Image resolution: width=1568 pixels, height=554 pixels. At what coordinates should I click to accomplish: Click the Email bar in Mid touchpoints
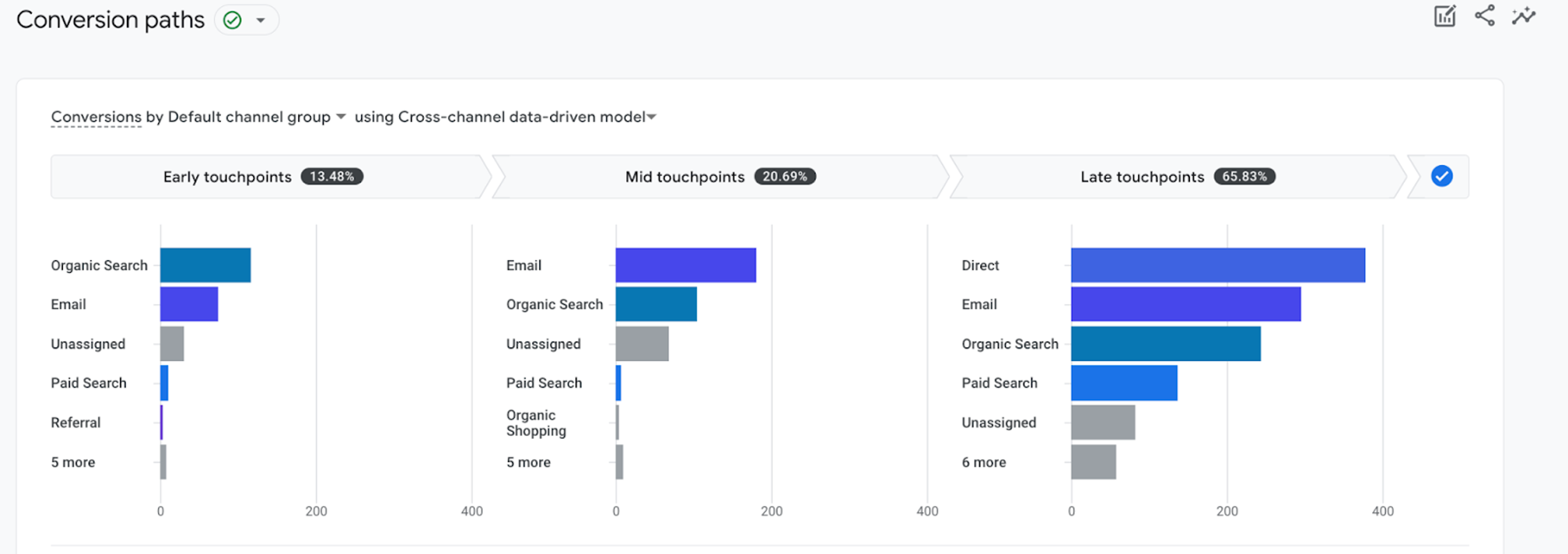tap(686, 265)
